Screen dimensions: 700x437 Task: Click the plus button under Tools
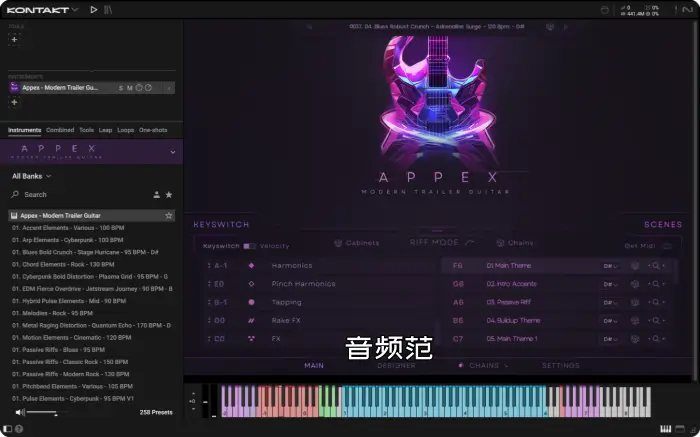click(14, 39)
